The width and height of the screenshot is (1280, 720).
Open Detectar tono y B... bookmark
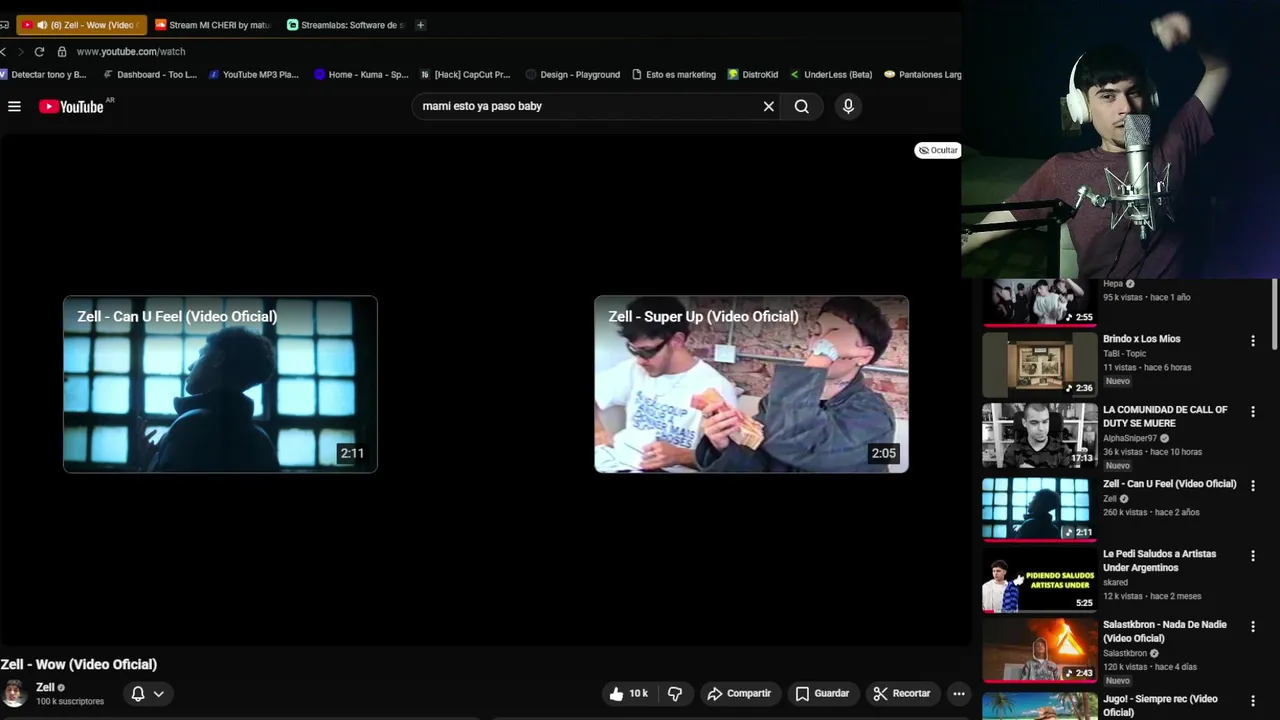[x=44, y=74]
